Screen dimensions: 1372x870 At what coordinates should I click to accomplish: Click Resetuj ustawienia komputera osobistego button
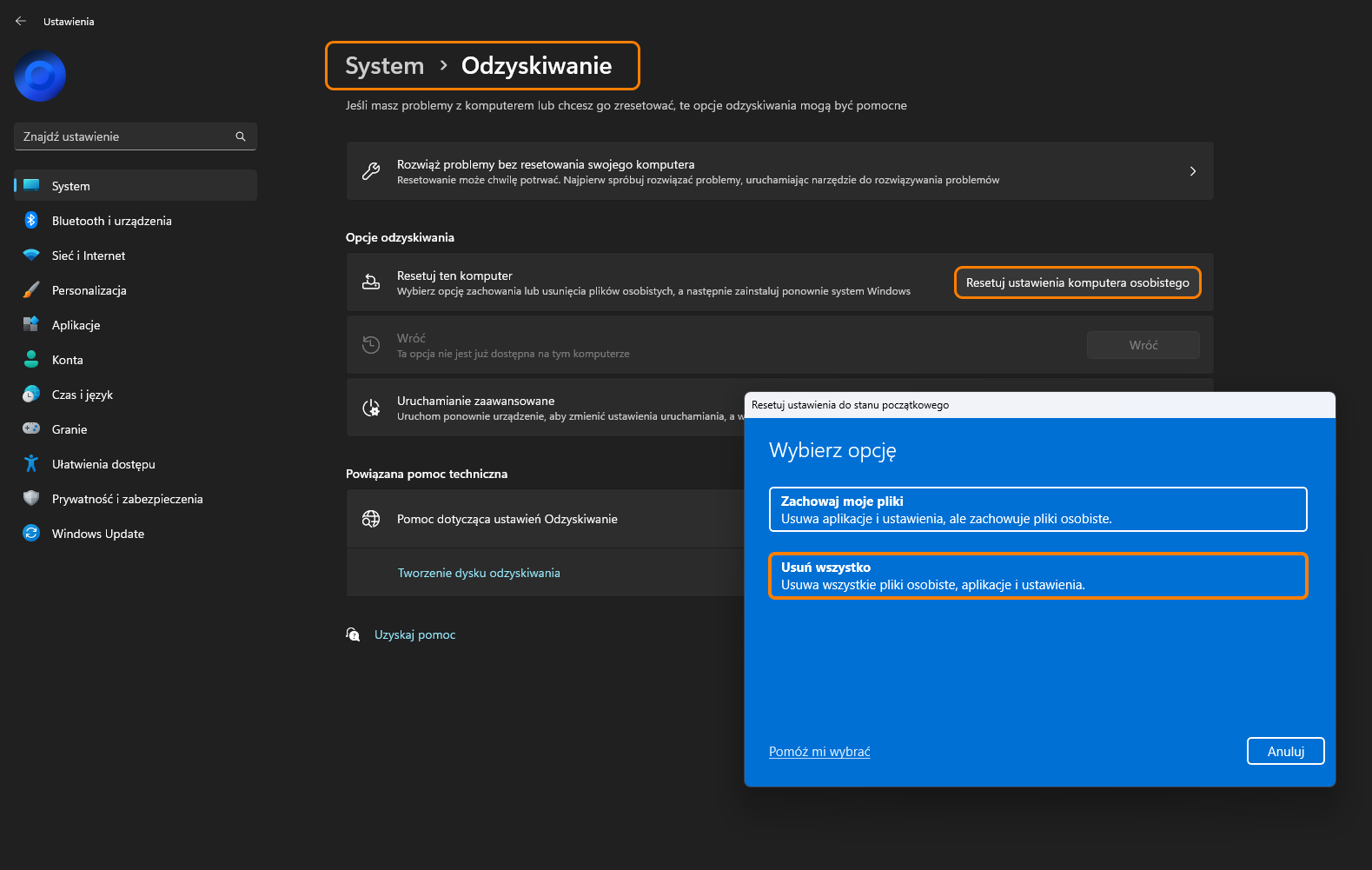pos(1077,282)
